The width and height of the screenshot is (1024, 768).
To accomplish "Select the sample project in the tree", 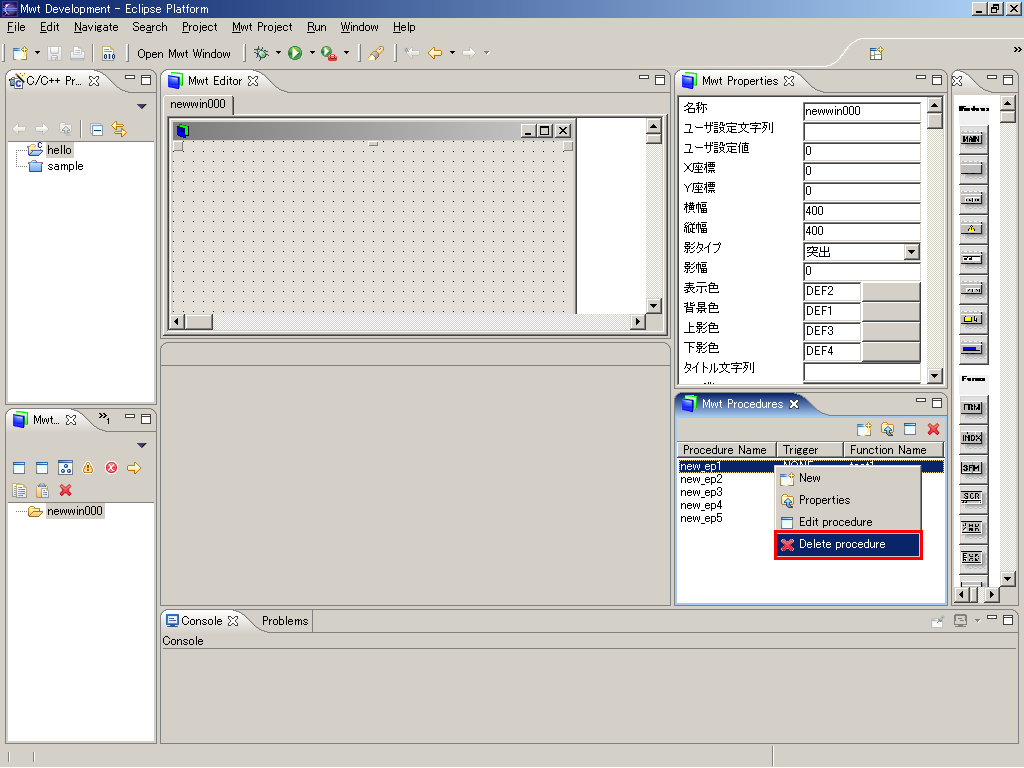I will pos(65,167).
